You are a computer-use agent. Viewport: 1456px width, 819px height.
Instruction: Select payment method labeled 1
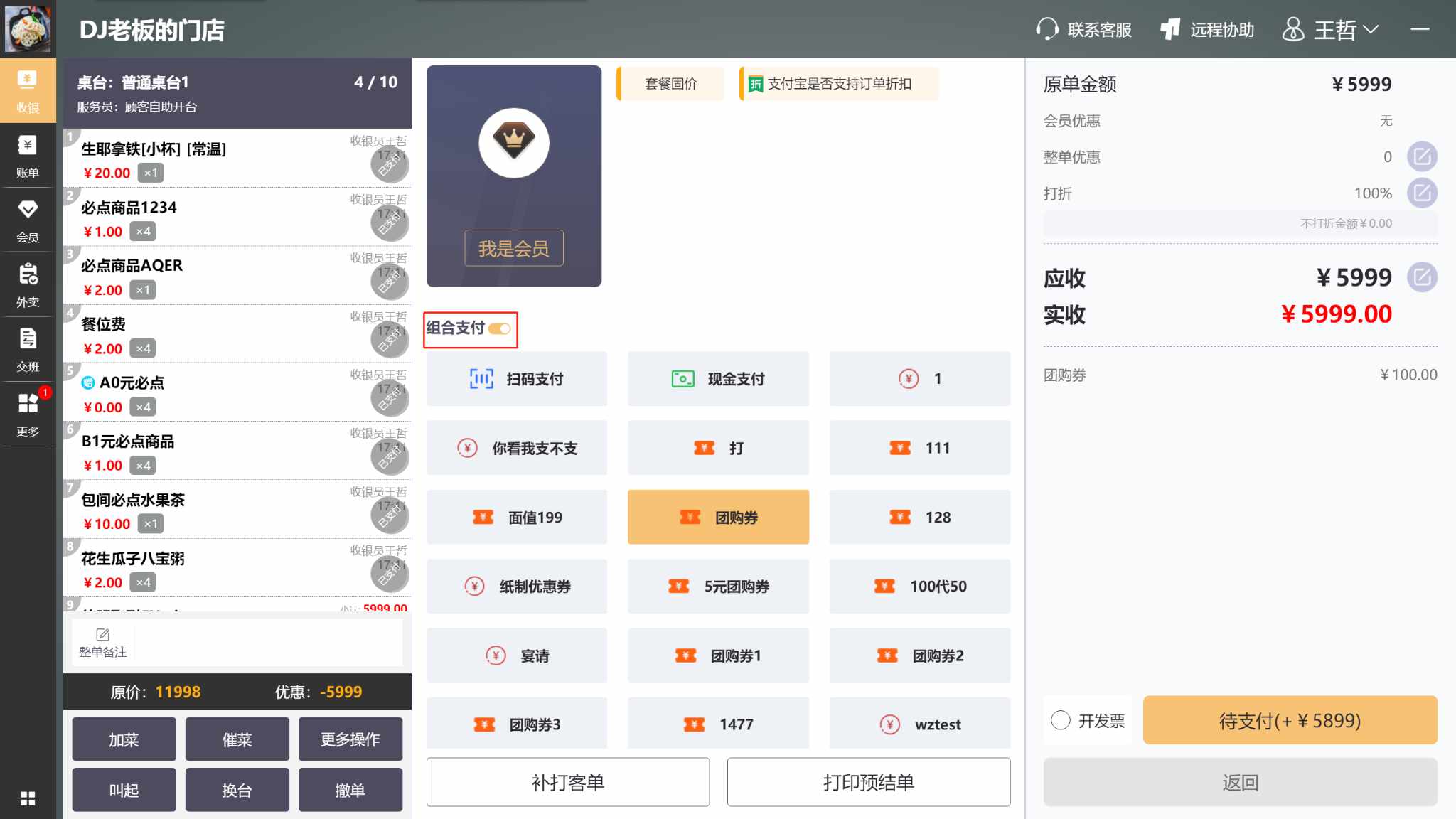(x=920, y=379)
